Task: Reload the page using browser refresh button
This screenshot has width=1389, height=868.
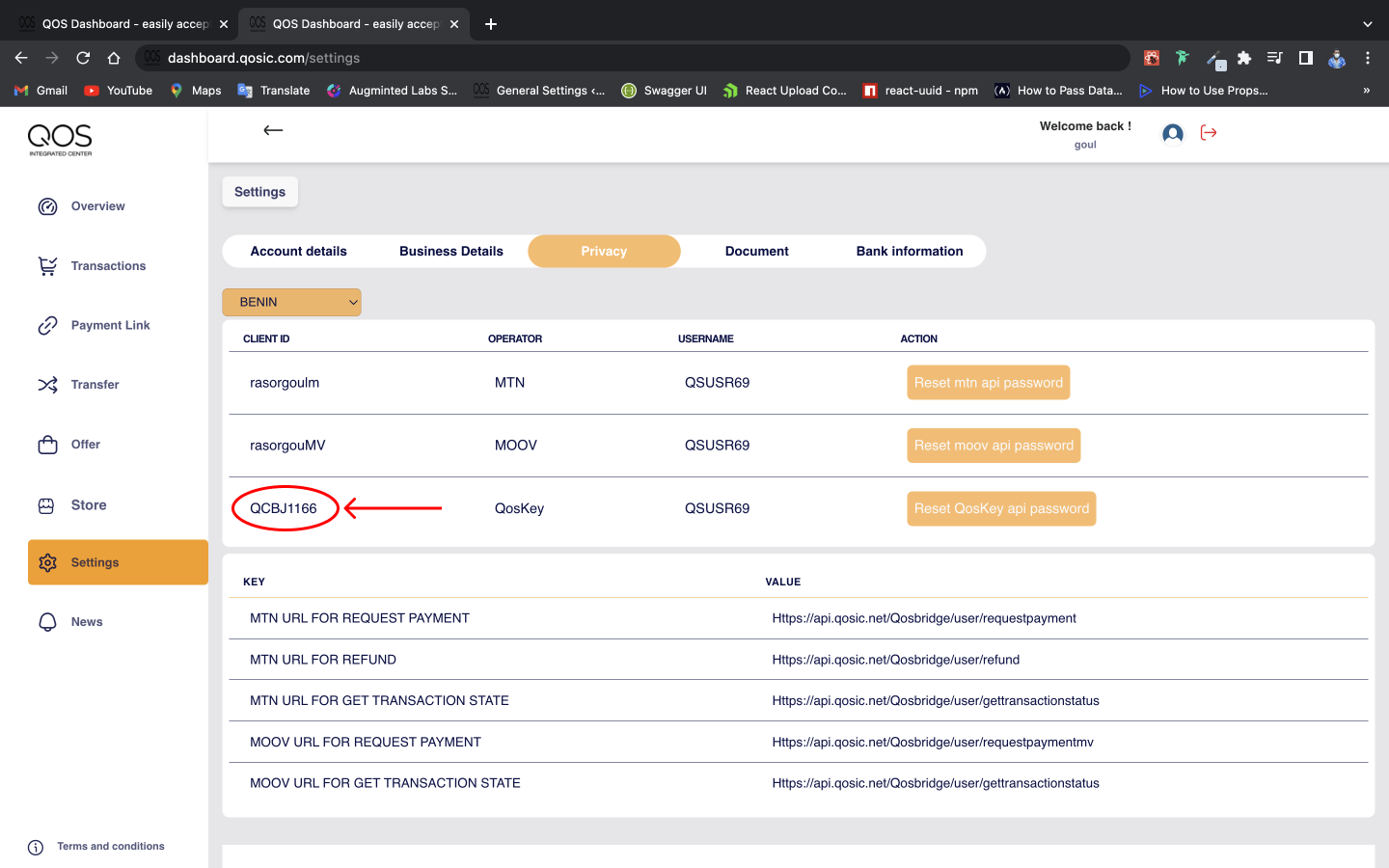Action: pyautogui.click(x=83, y=58)
